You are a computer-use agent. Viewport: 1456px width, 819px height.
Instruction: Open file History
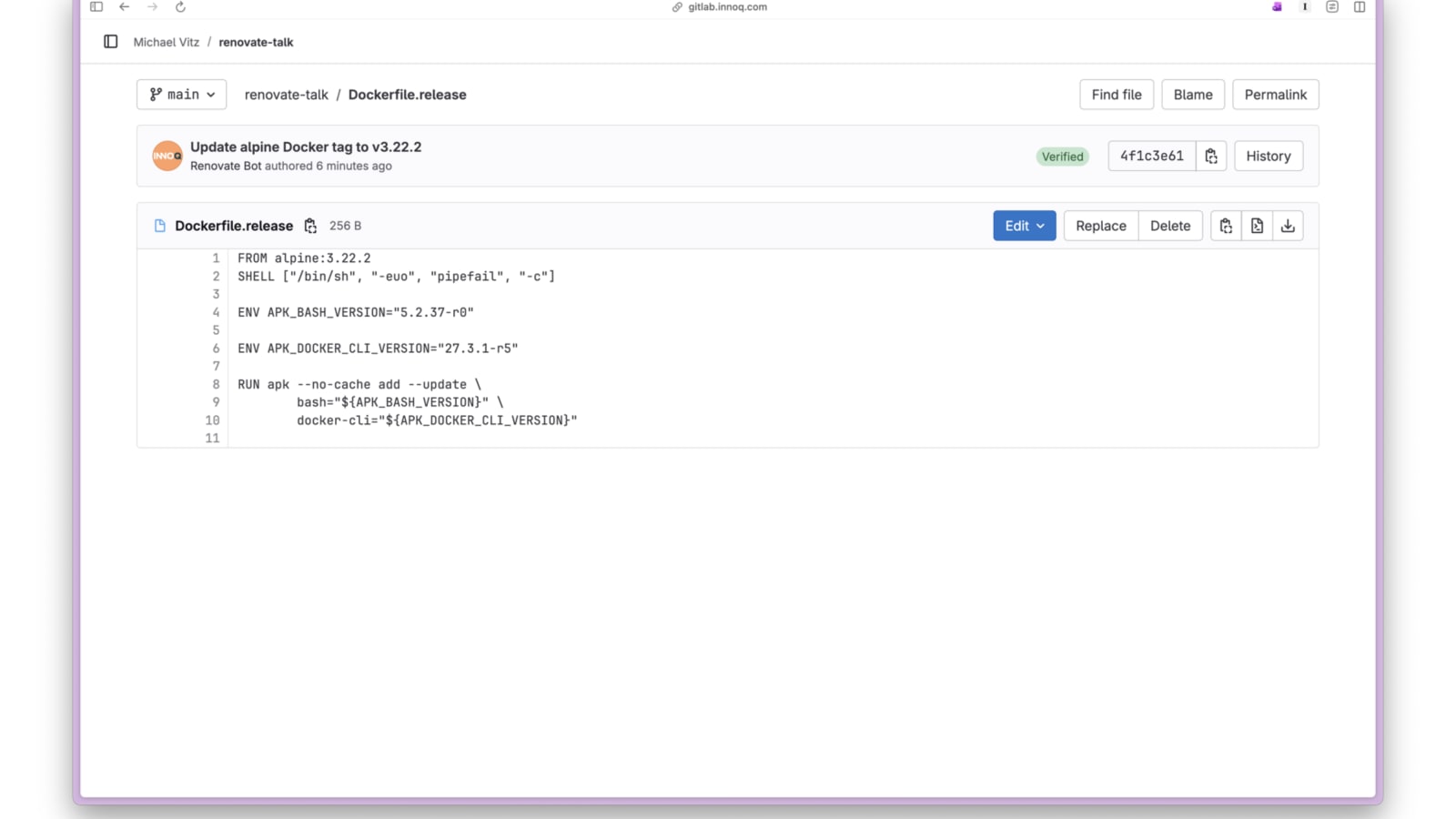click(x=1269, y=157)
